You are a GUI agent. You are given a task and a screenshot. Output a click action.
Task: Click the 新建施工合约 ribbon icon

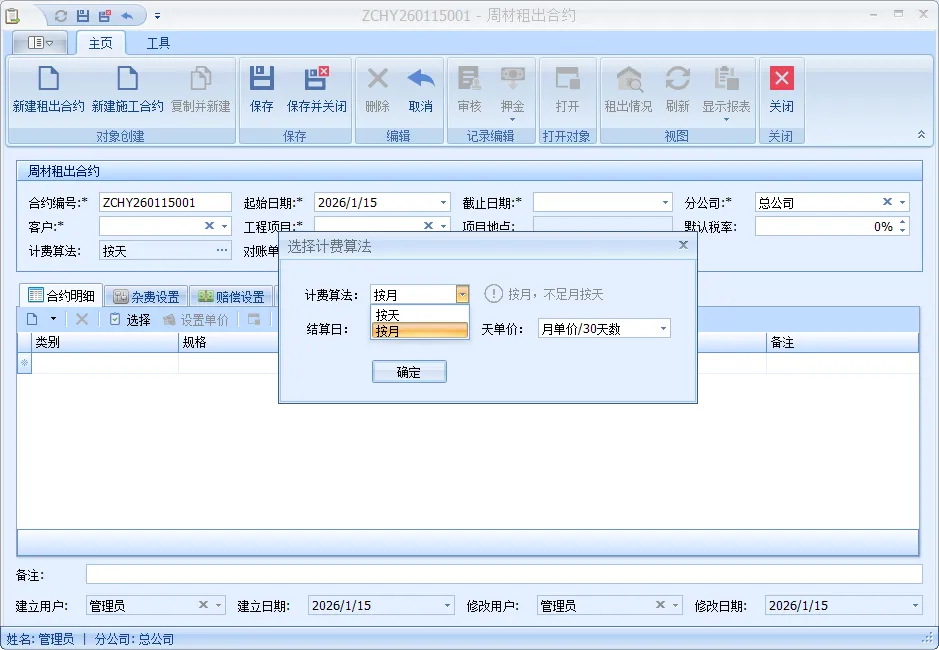coord(128,78)
